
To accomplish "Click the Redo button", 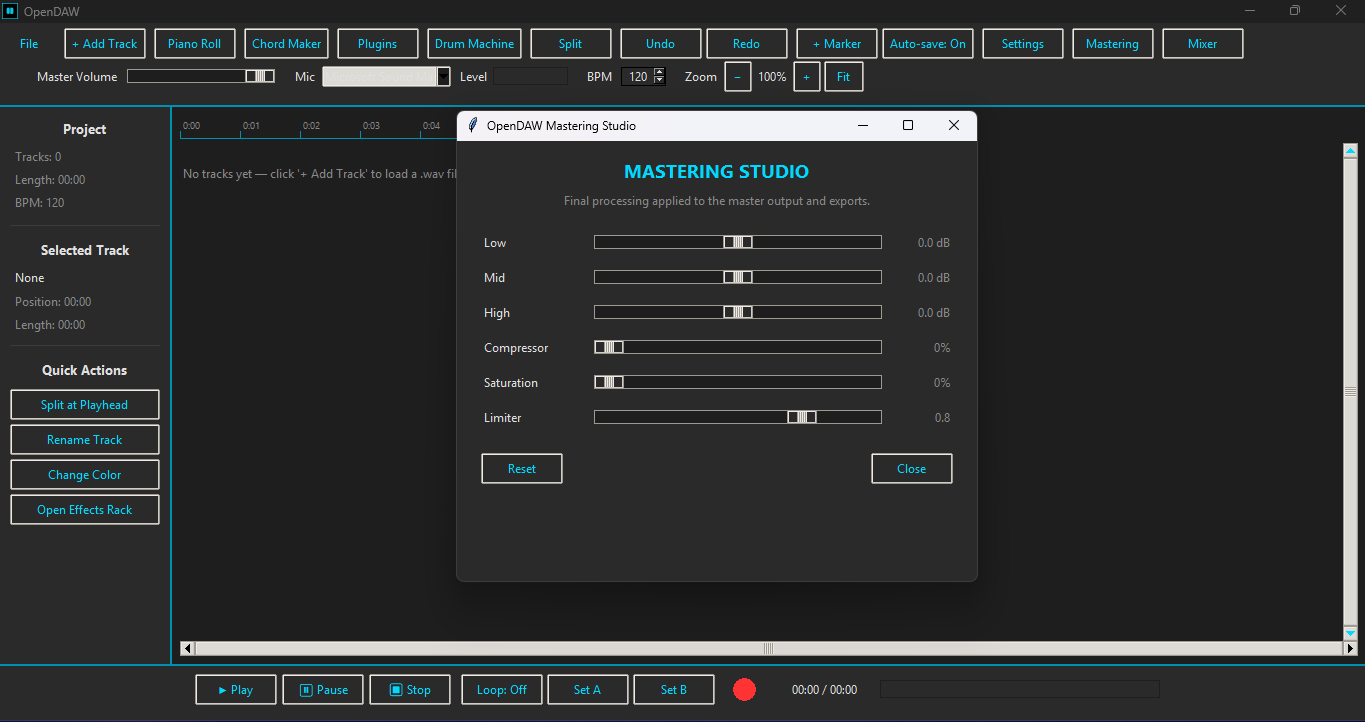I will point(747,44).
